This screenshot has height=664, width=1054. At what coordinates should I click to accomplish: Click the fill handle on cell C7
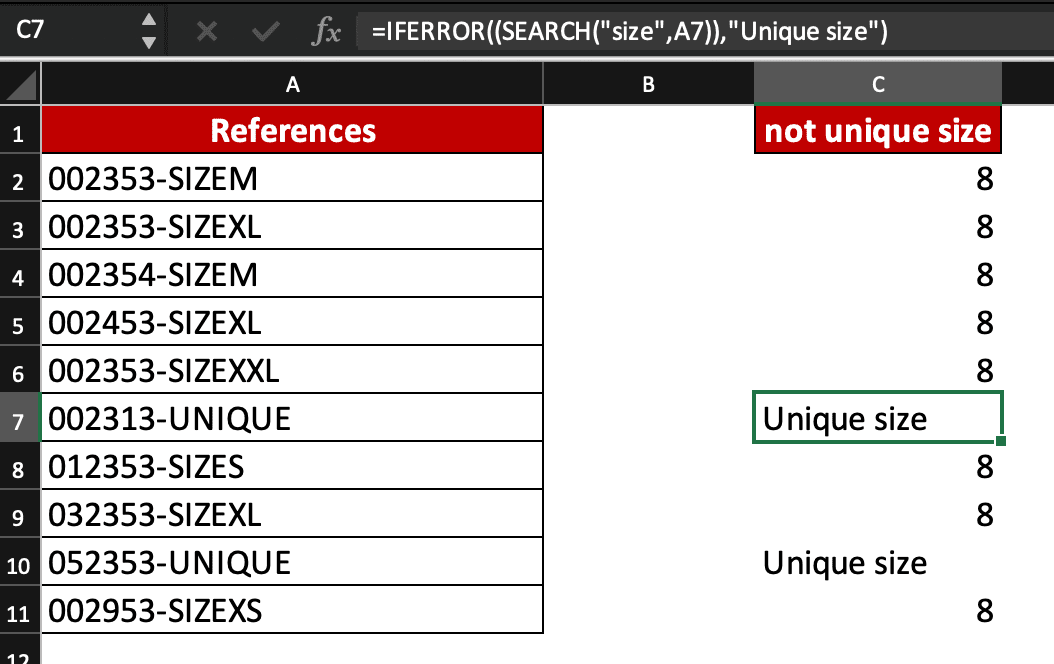[1001, 440]
